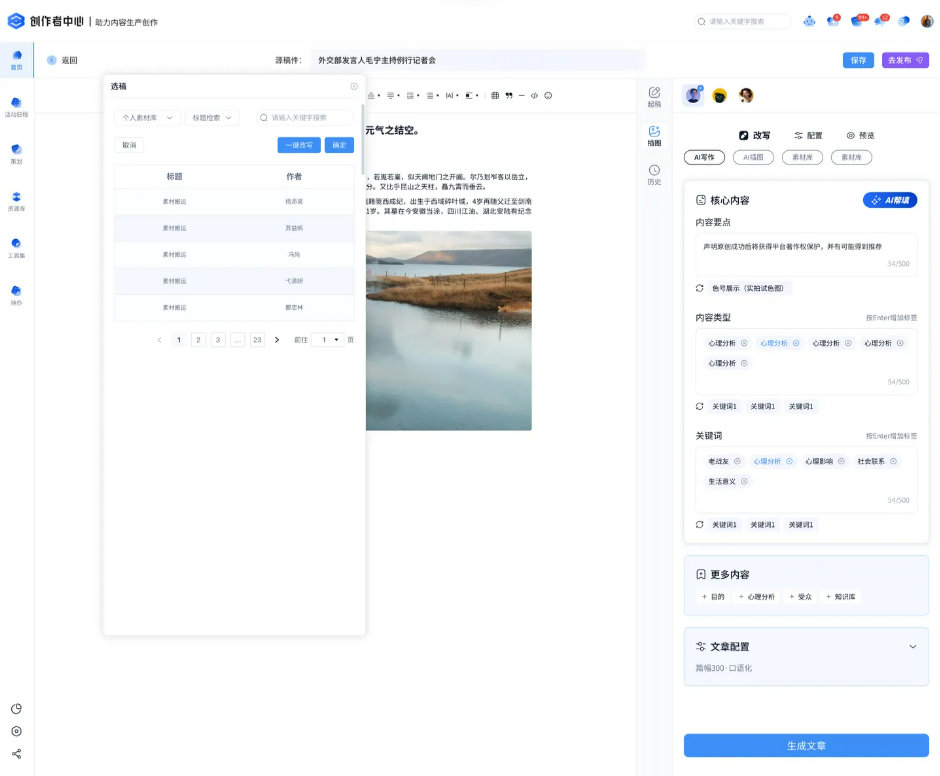The image size is (940, 776).
Task: Remove the 老战友 keyword tag
Action: pyautogui.click(x=738, y=461)
